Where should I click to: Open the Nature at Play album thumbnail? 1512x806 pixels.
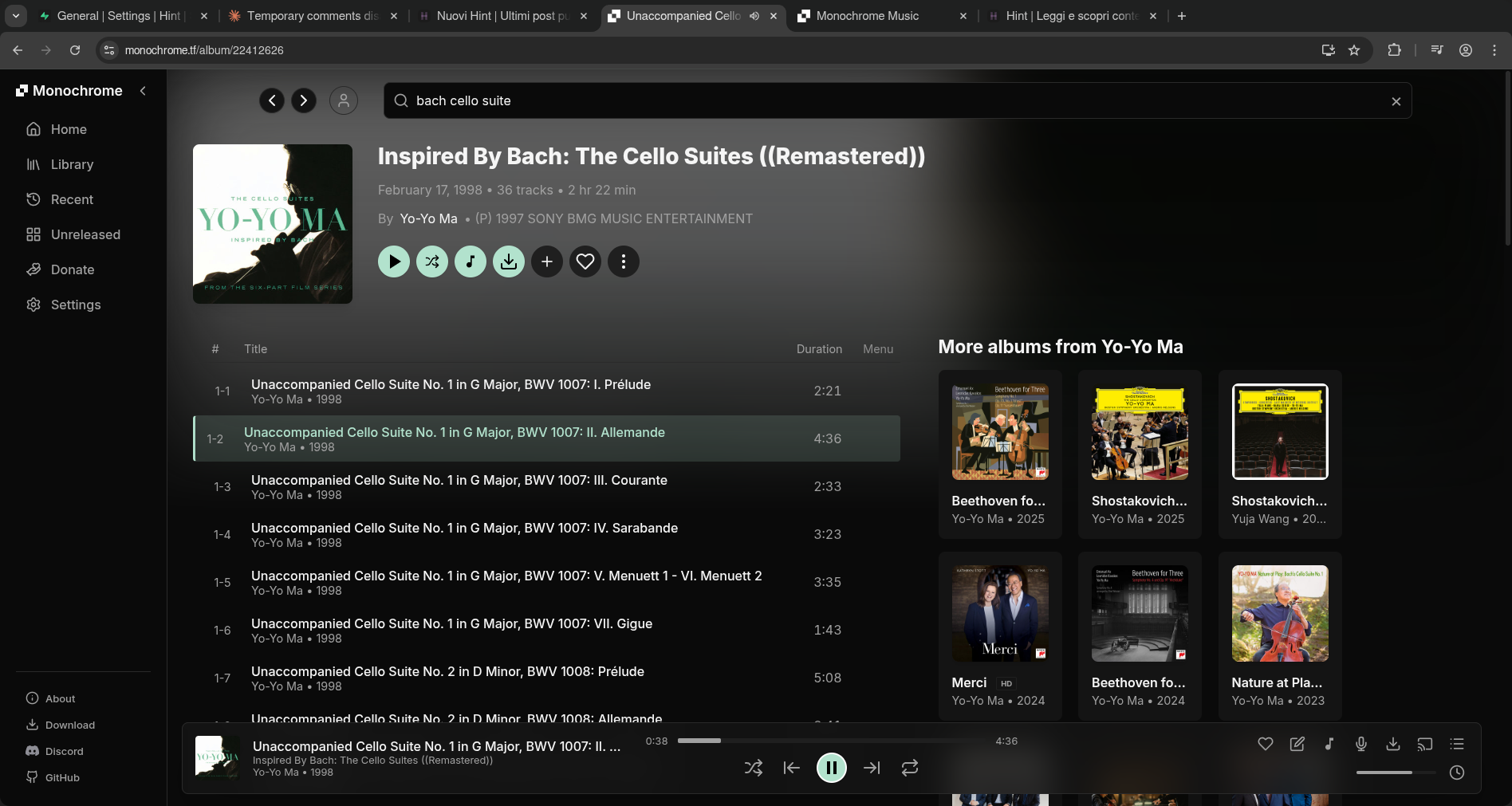coord(1280,614)
